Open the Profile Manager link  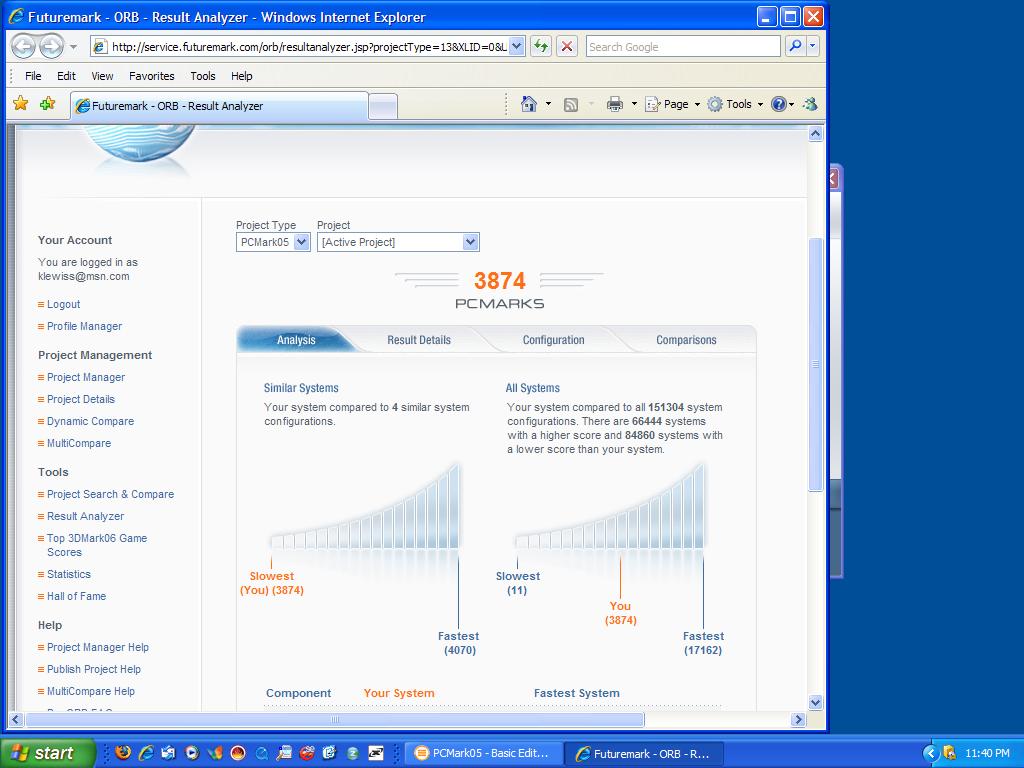click(84, 326)
